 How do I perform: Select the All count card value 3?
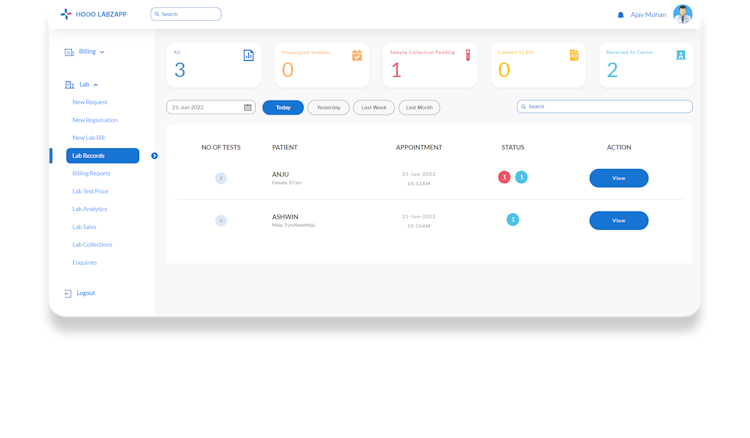[x=179, y=70]
